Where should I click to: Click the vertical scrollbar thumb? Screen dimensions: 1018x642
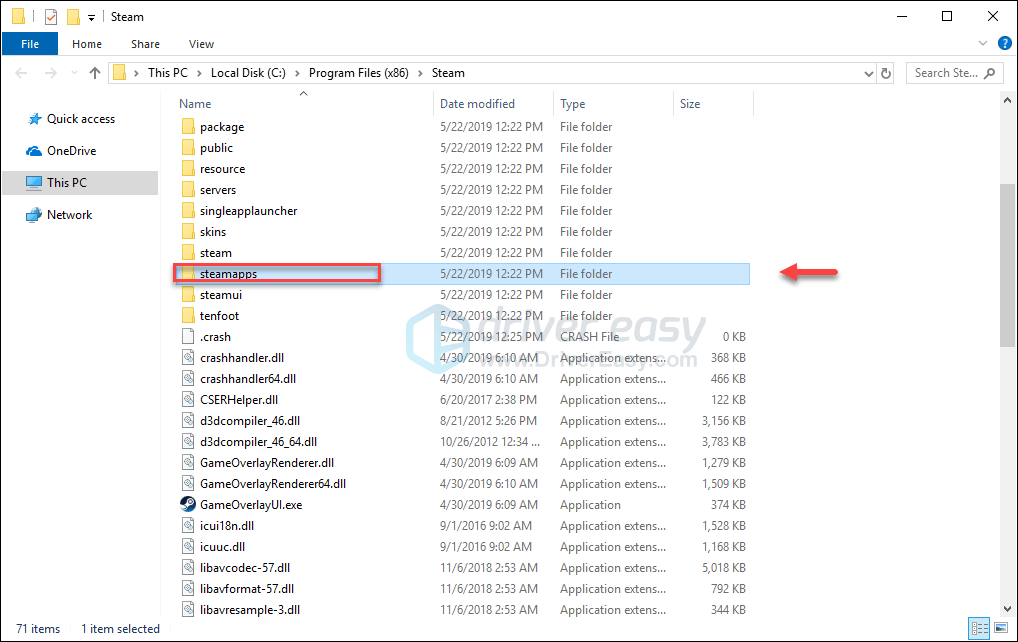point(1007,265)
